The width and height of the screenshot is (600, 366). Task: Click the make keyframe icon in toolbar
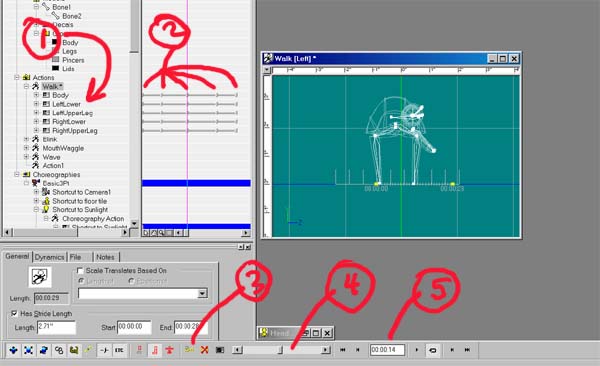click(x=190, y=350)
